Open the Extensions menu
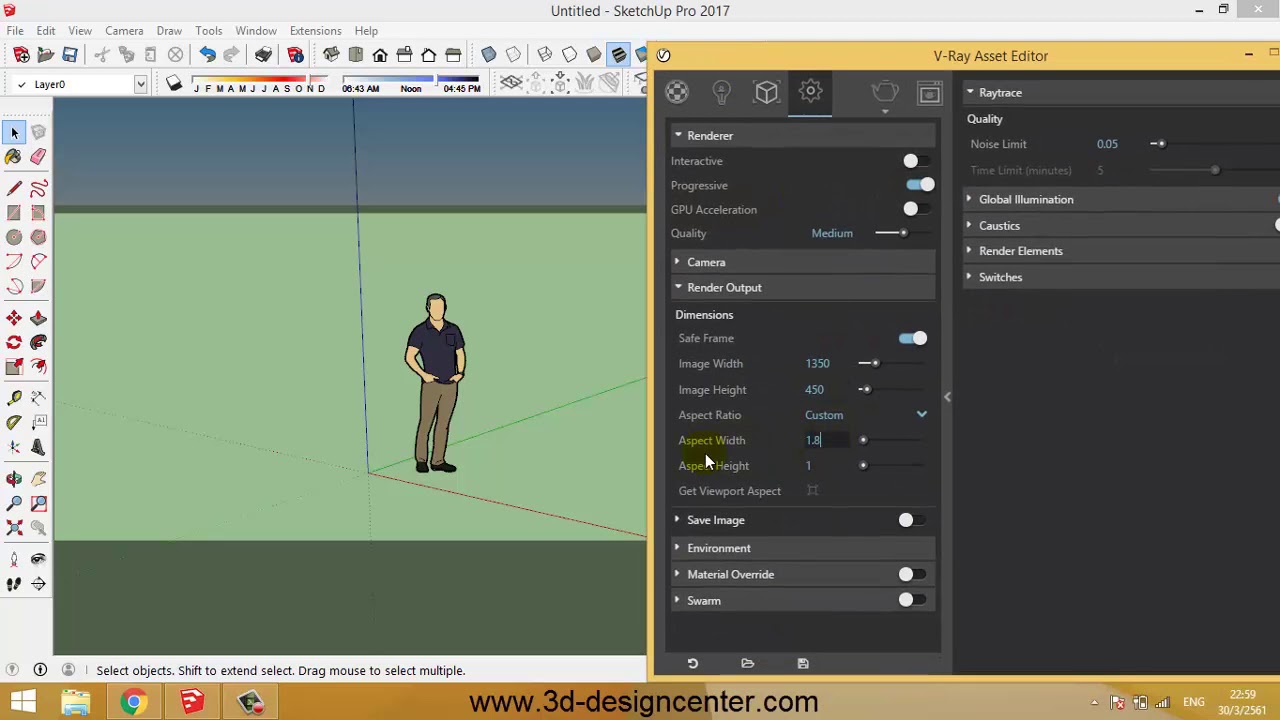Screen dimensions: 1280x720 pos(315,31)
